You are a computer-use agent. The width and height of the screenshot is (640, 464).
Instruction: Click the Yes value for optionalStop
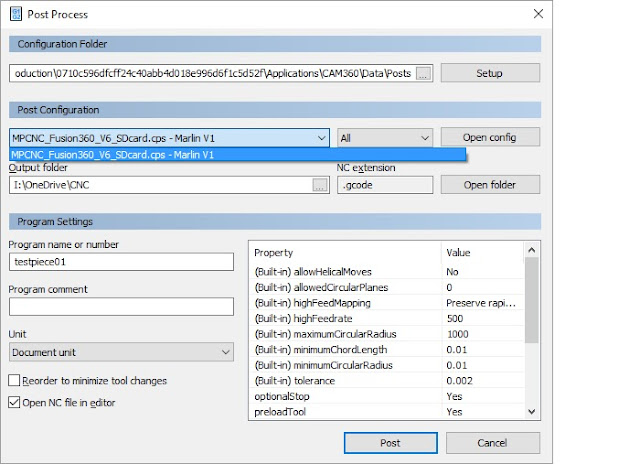click(454, 396)
